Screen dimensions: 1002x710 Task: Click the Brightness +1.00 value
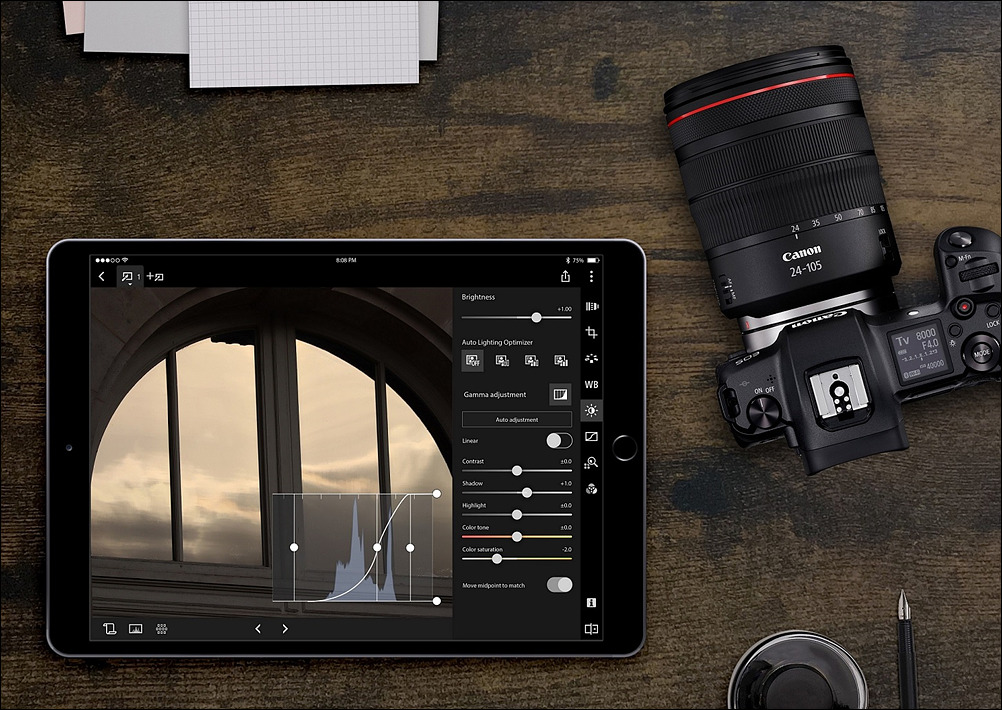click(564, 309)
